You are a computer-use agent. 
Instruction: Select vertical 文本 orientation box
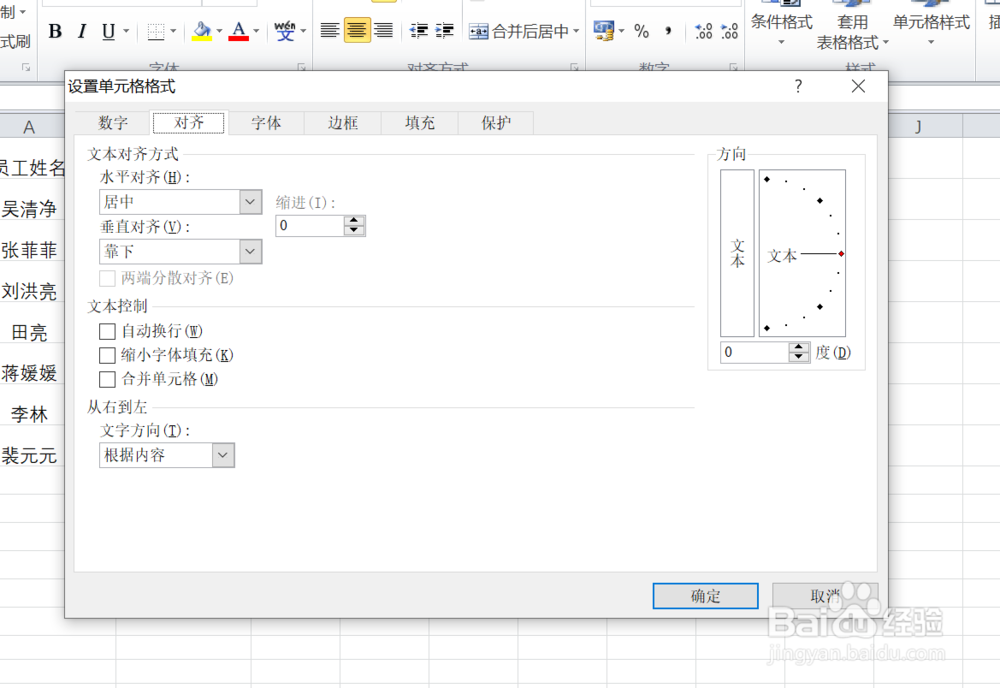point(737,253)
